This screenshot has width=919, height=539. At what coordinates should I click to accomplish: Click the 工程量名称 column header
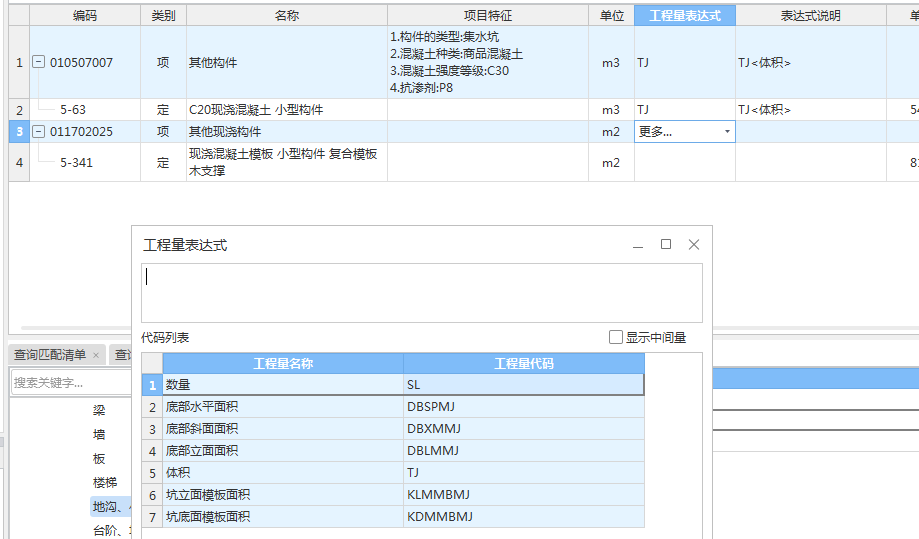pos(283,363)
